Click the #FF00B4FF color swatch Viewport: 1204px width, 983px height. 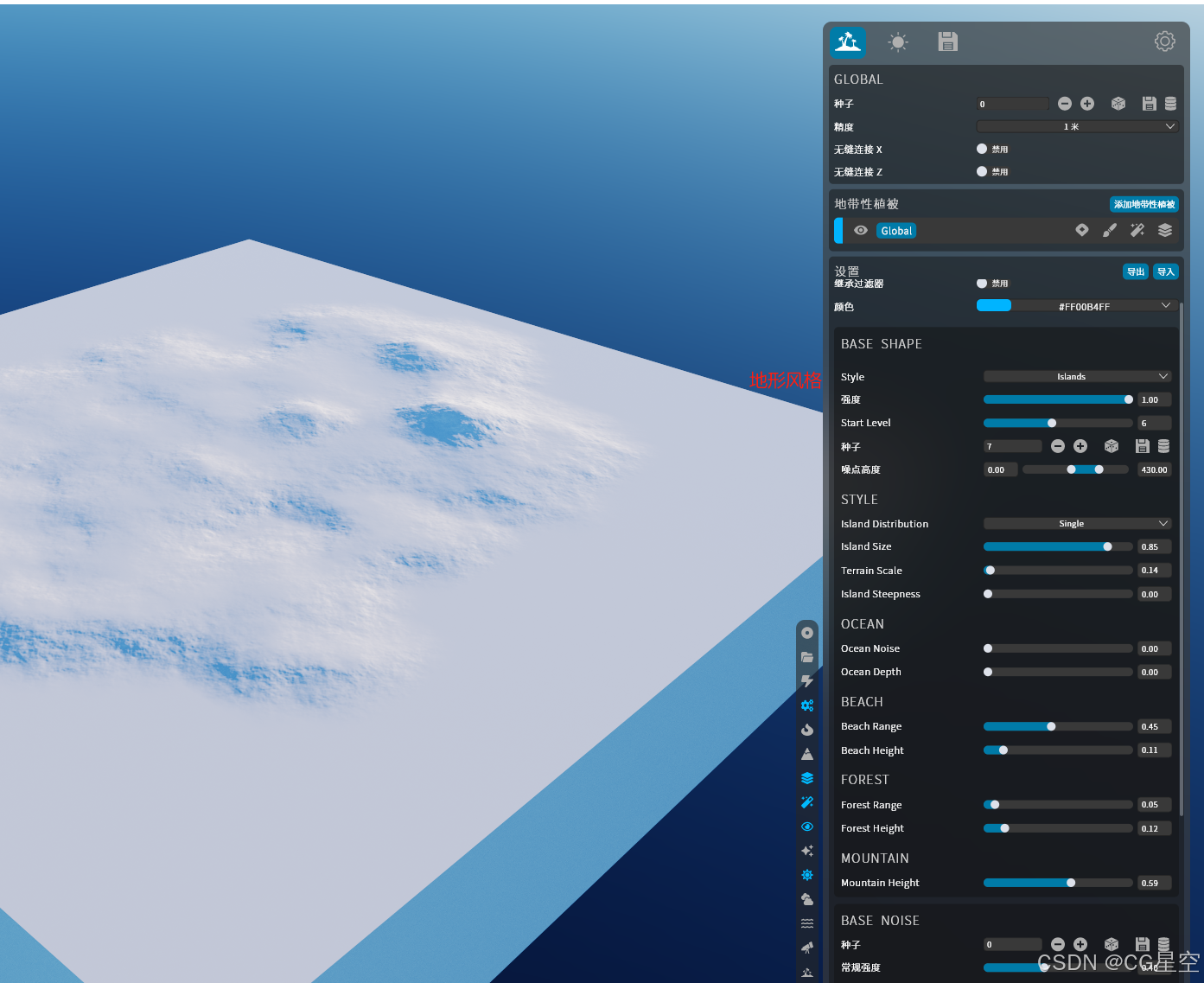point(994,305)
